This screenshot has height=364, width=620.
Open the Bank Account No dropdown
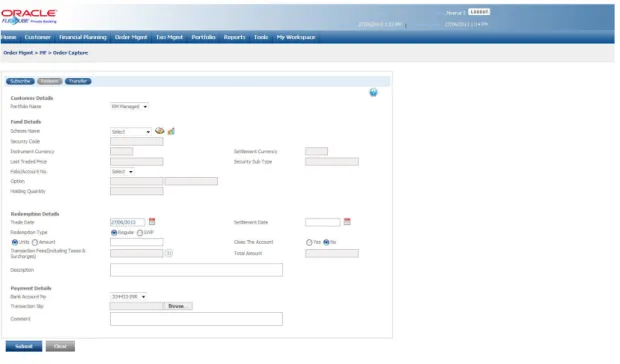(129, 296)
